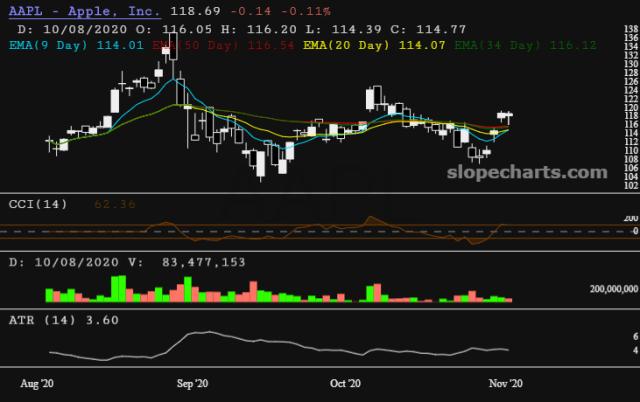
Task: Click the Sep '20 time axis label
Action: 192,384
